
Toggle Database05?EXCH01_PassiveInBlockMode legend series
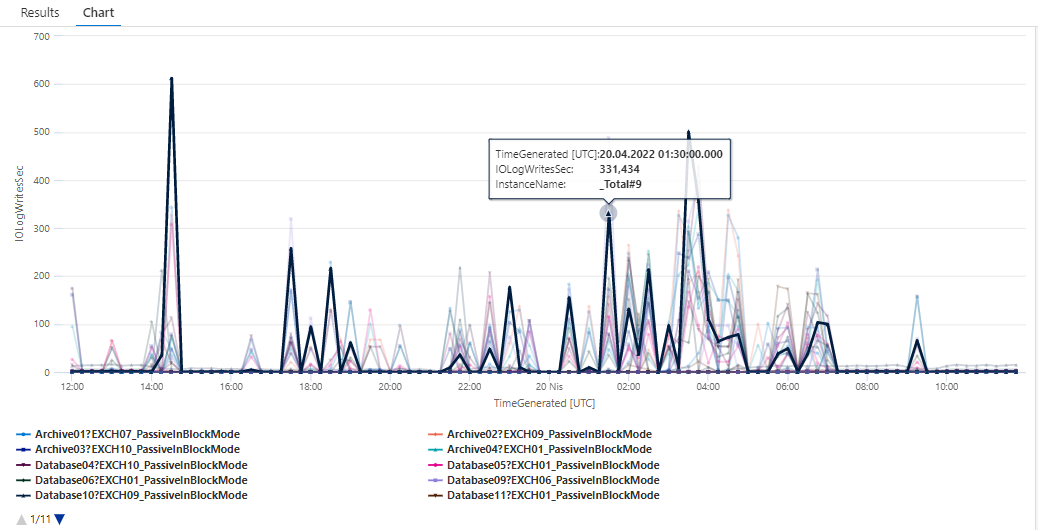tap(543, 465)
